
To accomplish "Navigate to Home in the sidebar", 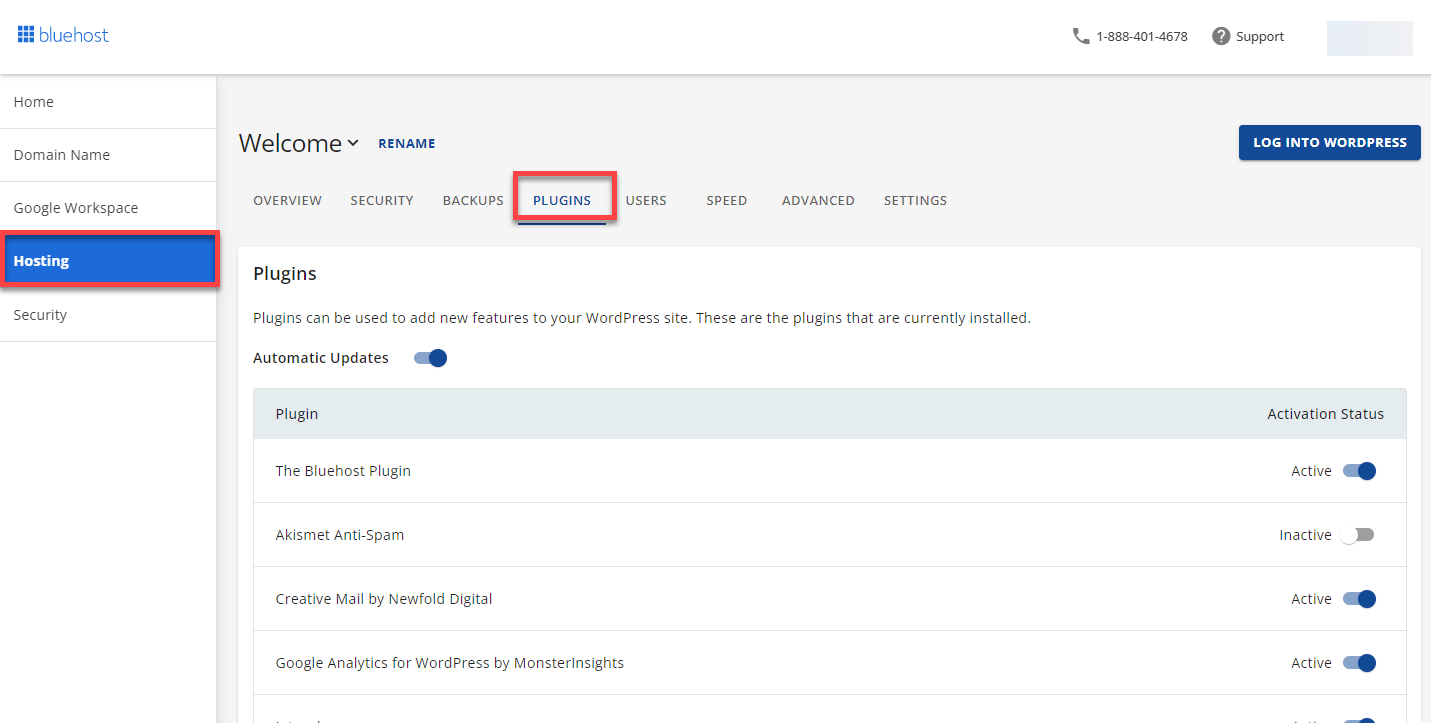I will 33,101.
